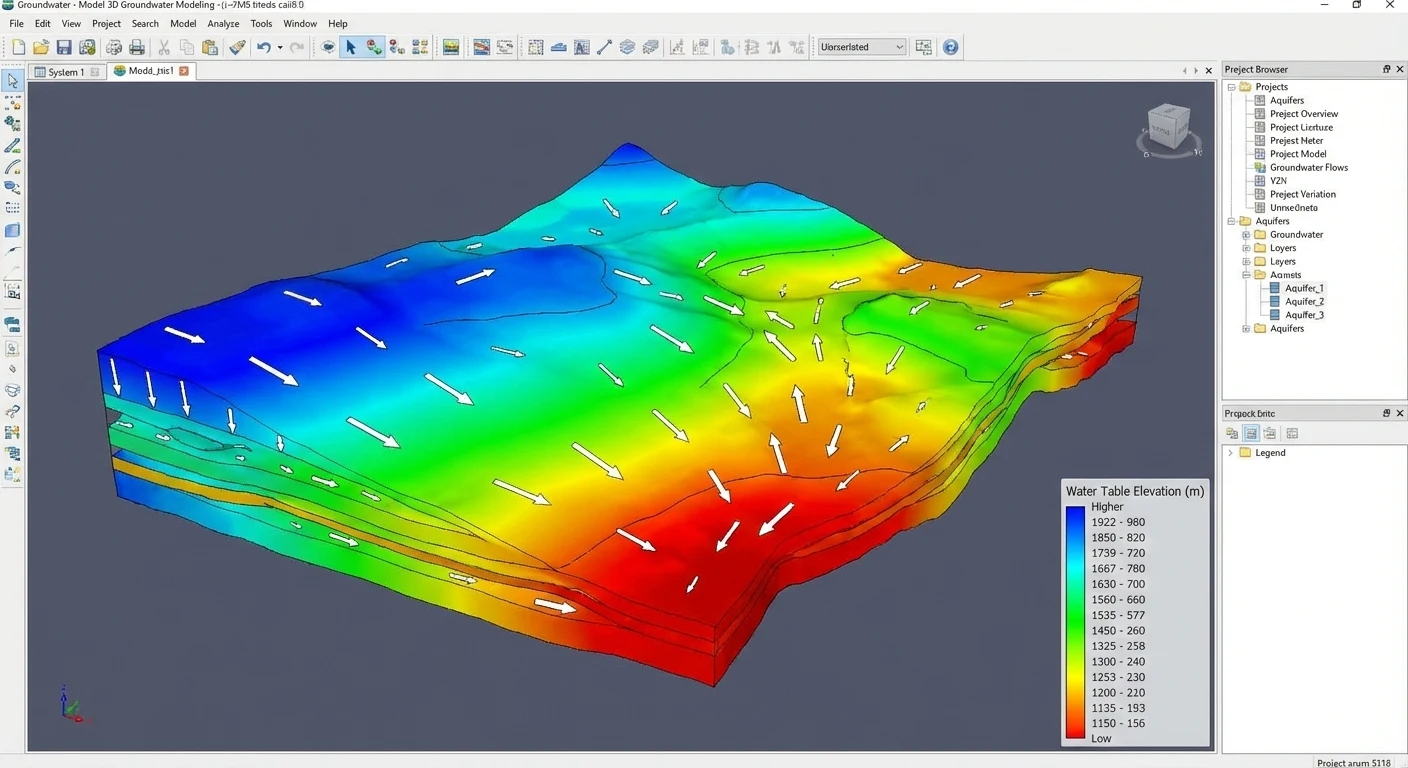The image size is (1408, 768).
Task: Toggle visibility of Aquifer_1 layer
Action: (x=1274, y=288)
